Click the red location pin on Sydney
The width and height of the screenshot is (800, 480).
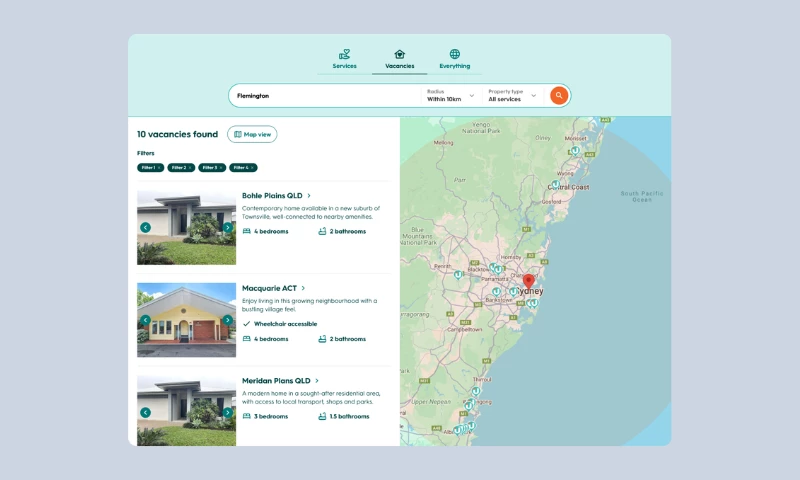529,281
